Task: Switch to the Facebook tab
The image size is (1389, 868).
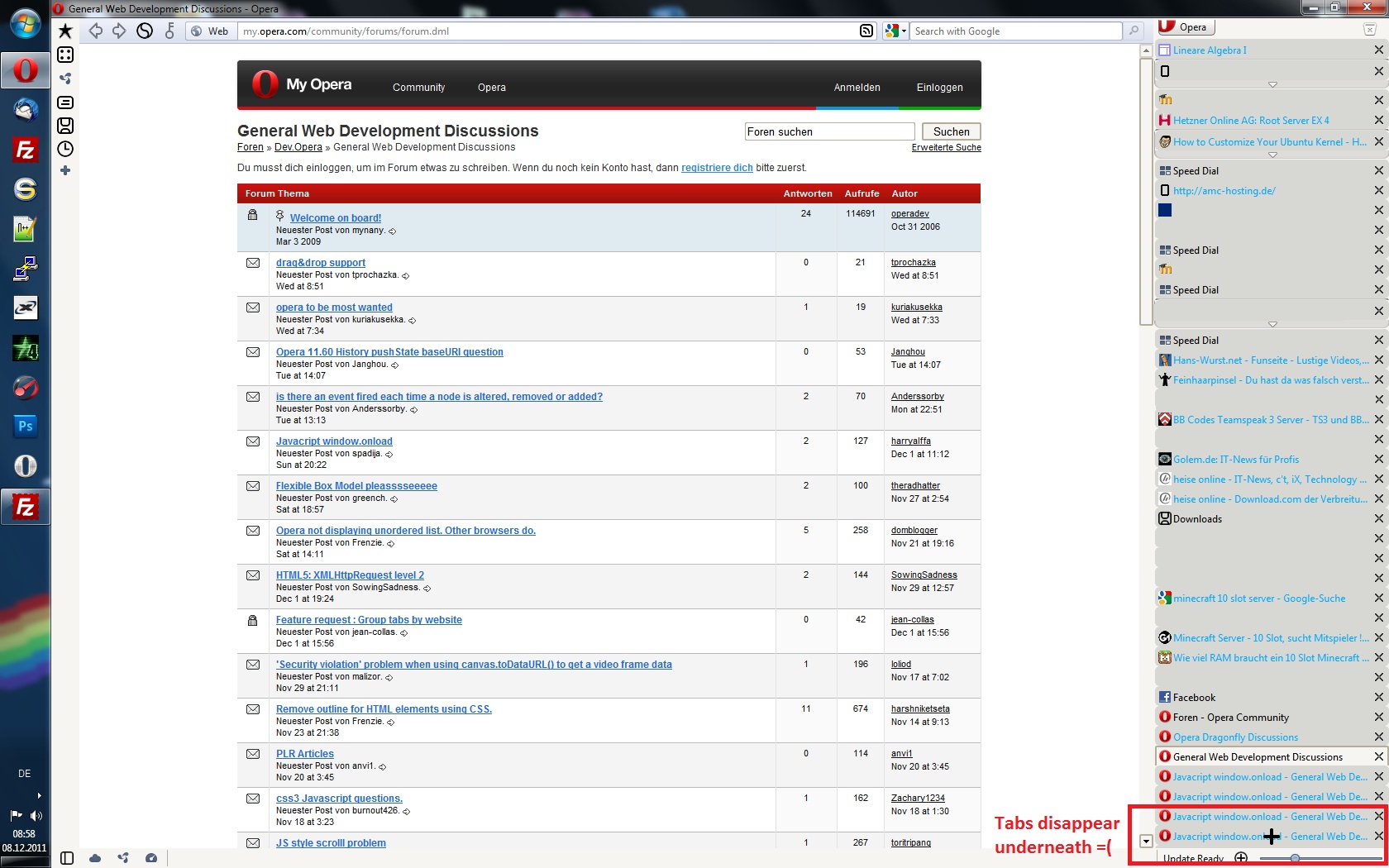Action: (x=1194, y=698)
